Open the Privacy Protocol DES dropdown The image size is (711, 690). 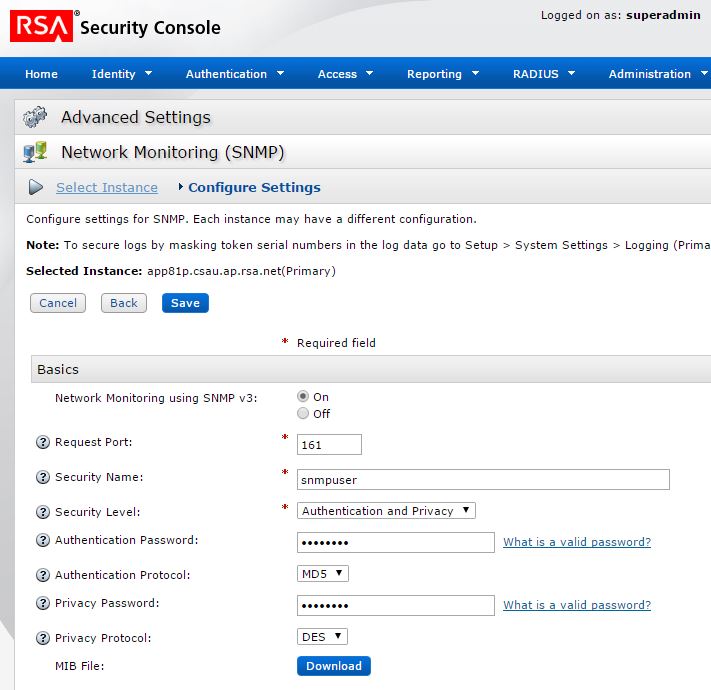click(x=322, y=637)
